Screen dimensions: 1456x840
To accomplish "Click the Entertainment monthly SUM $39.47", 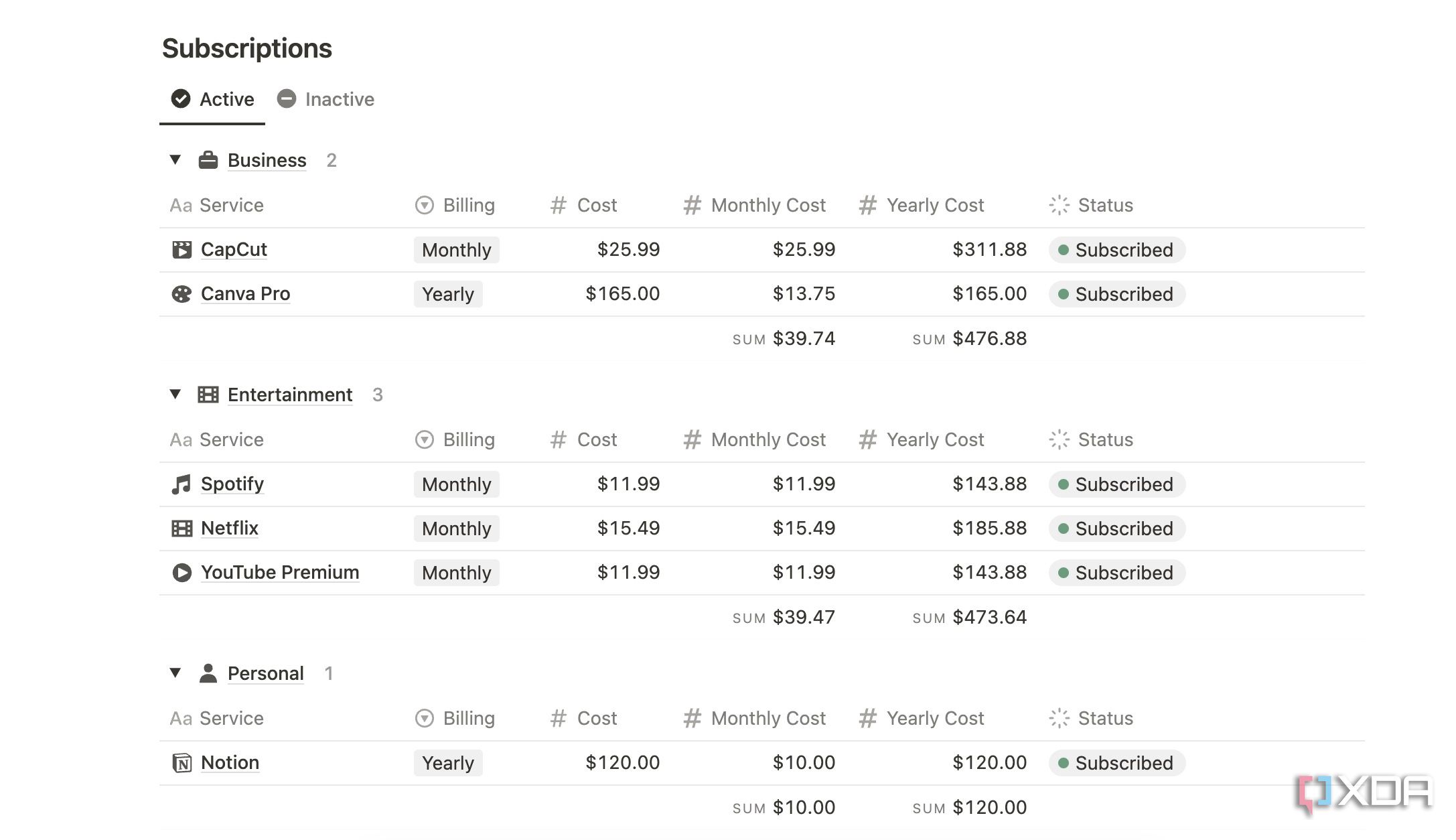I will tap(784, 617).
